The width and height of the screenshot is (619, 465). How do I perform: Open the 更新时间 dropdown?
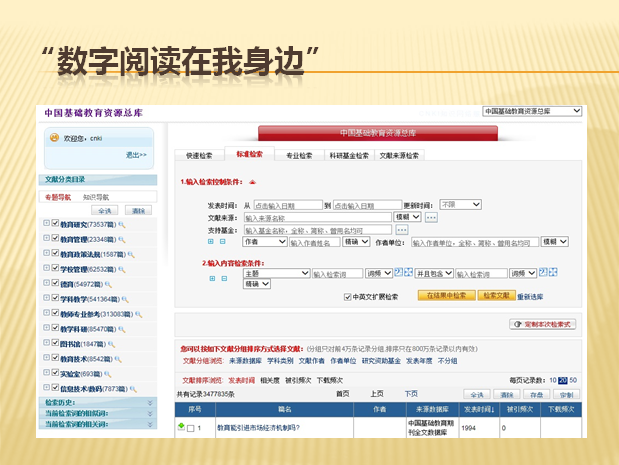pyautogui.click(x=461, y=204)
